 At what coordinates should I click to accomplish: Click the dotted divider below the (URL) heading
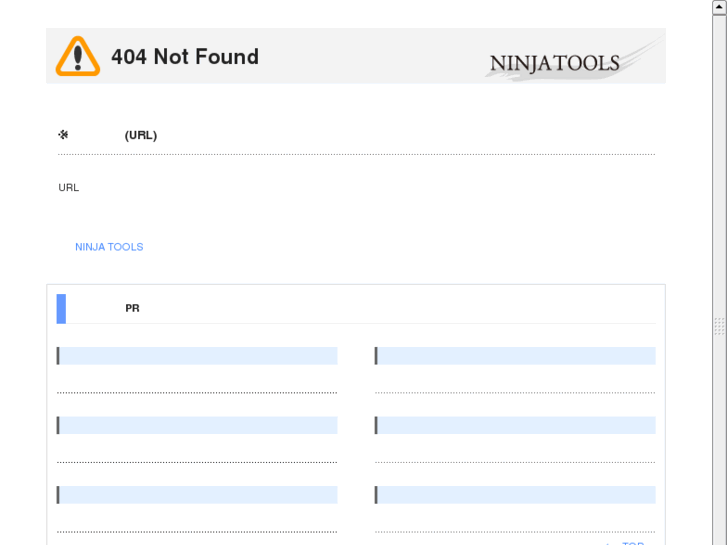coord(356,155)
